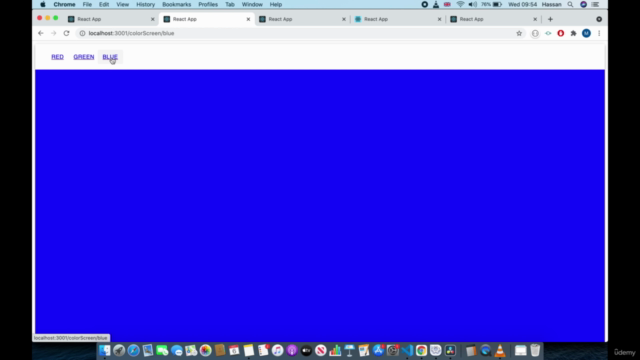Click the volume icon in menu bar
640x360 pixels.
(x=473, y=4)
